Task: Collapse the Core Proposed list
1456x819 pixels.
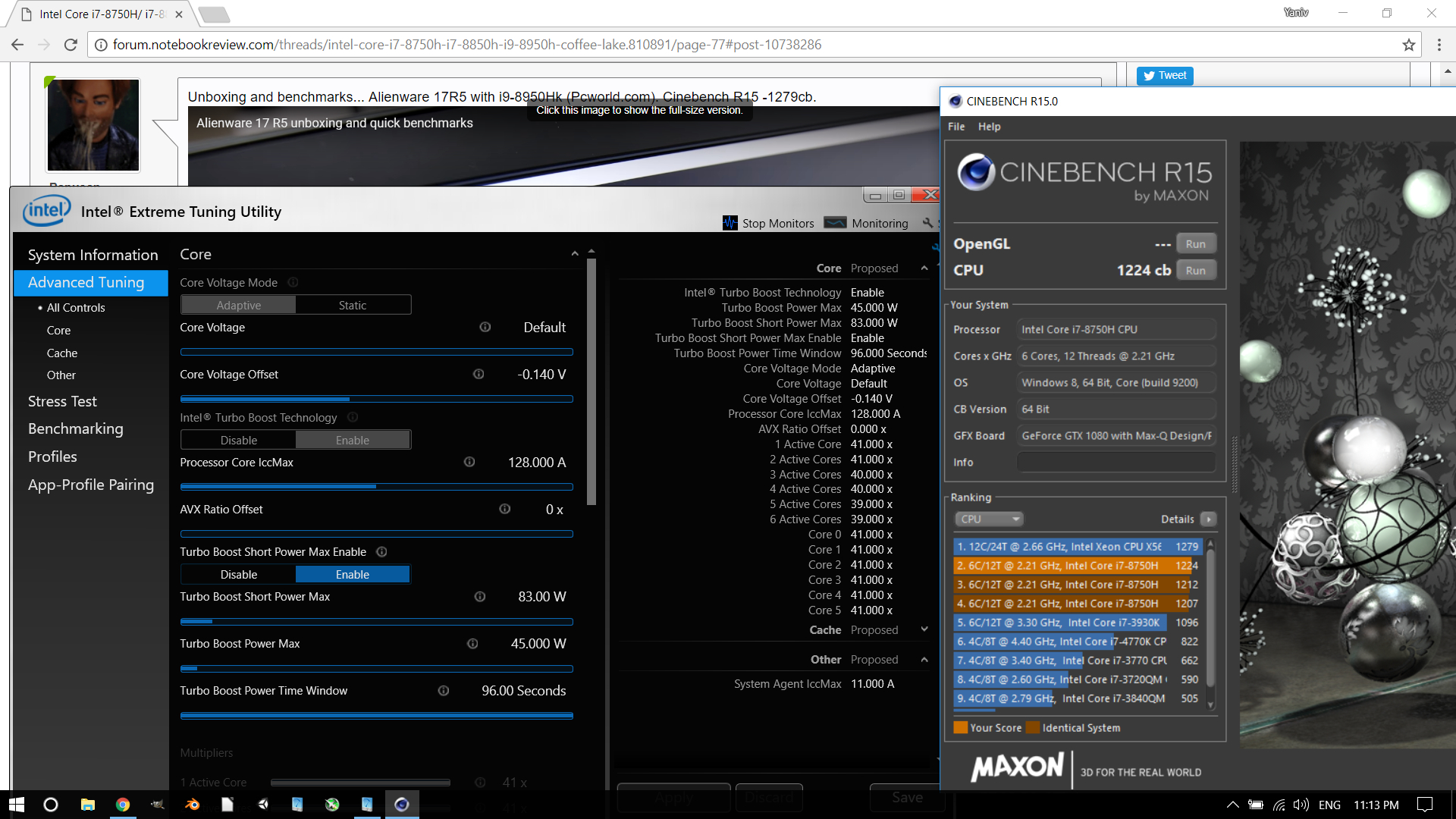Action: (924, 268)
